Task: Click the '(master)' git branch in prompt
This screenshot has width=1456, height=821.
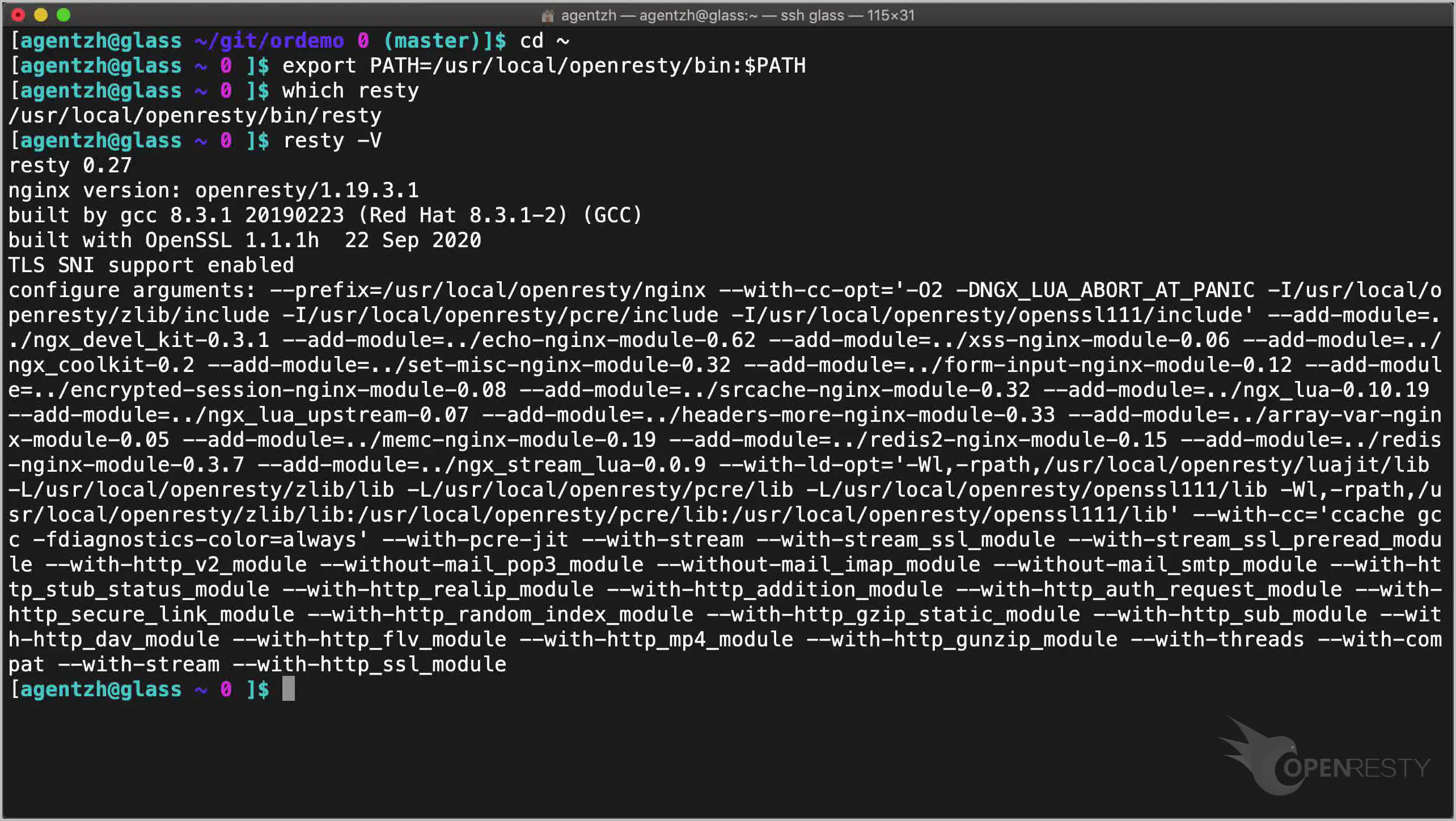Action: [x=432, y=40]
